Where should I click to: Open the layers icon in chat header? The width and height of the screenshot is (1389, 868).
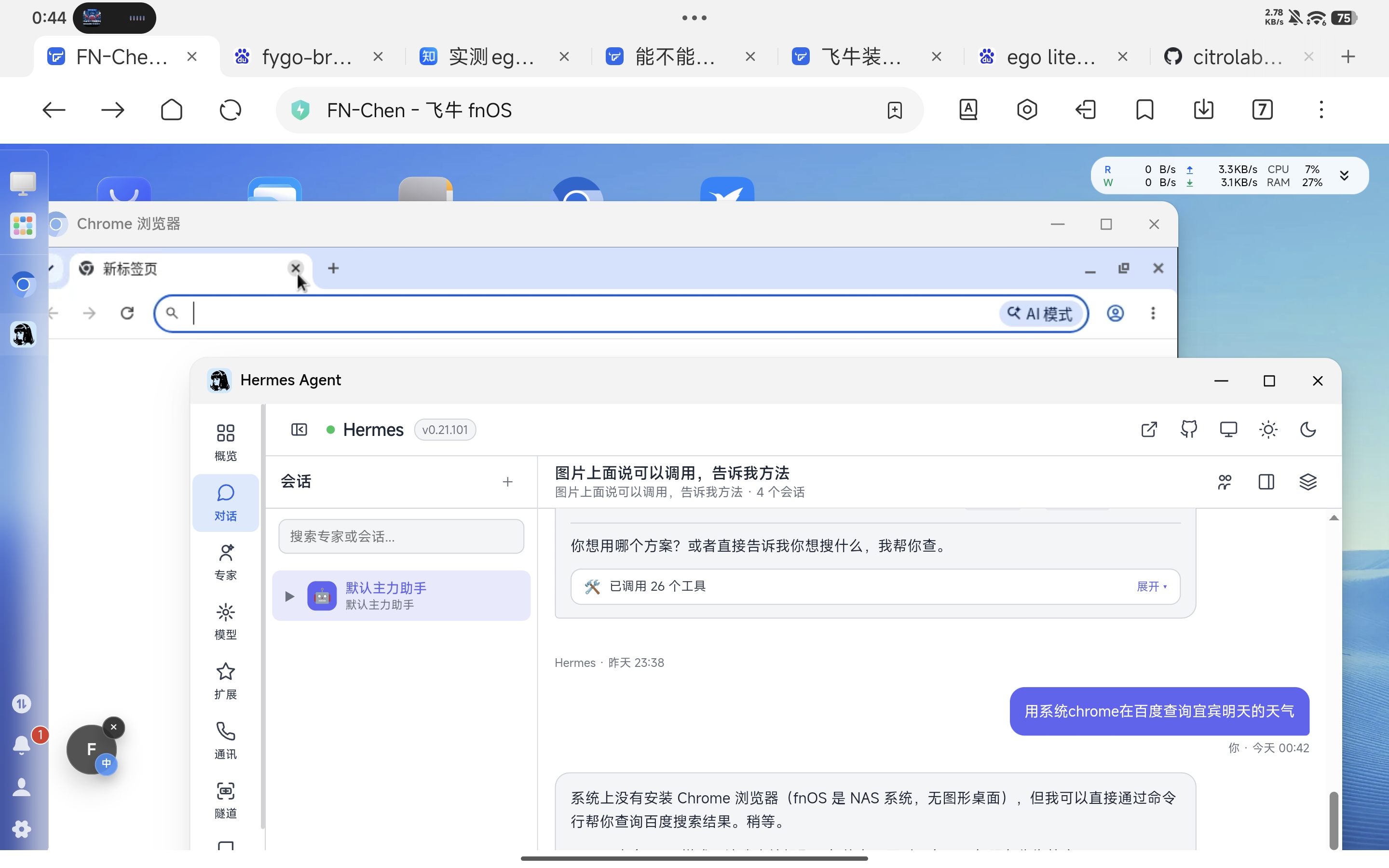(x=1308, y=482)
